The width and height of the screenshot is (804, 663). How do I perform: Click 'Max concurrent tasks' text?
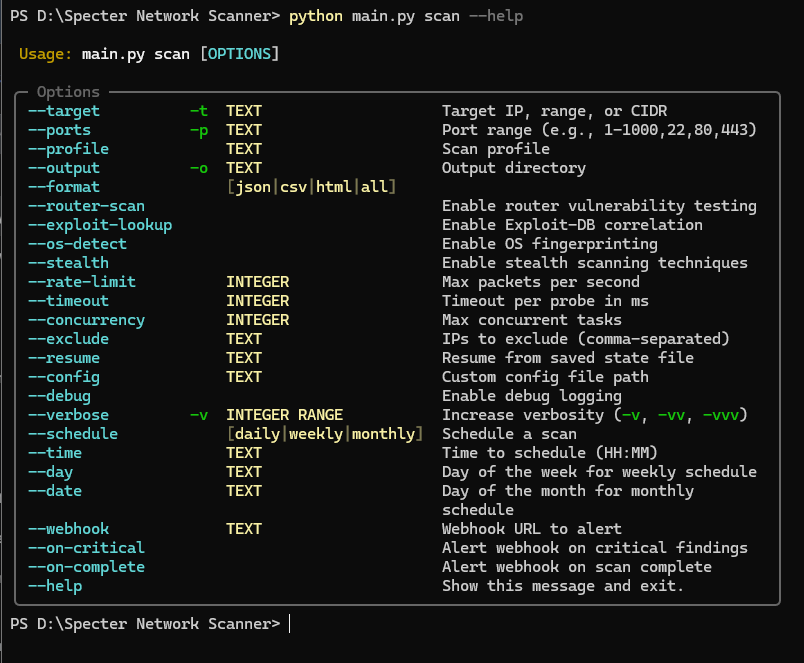pos(532,320)
